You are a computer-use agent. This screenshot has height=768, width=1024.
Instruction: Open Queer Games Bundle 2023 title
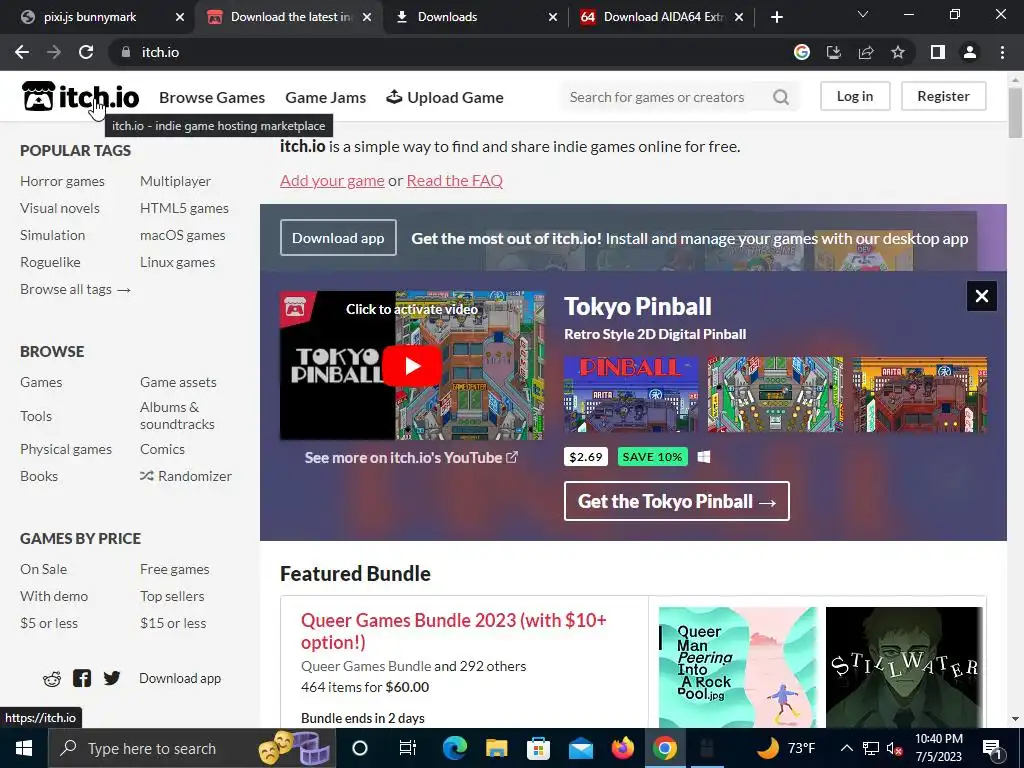(454, 631)
